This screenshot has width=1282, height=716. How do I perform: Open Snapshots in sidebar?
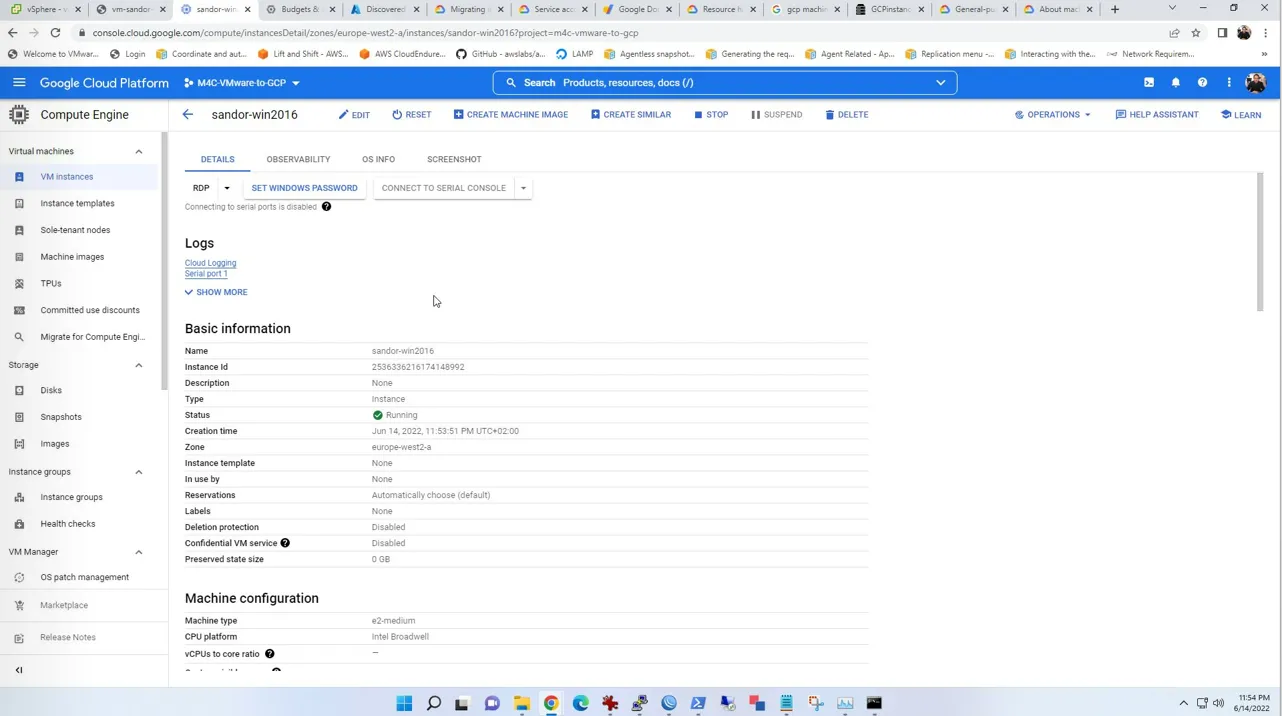(x=78, y=417)
